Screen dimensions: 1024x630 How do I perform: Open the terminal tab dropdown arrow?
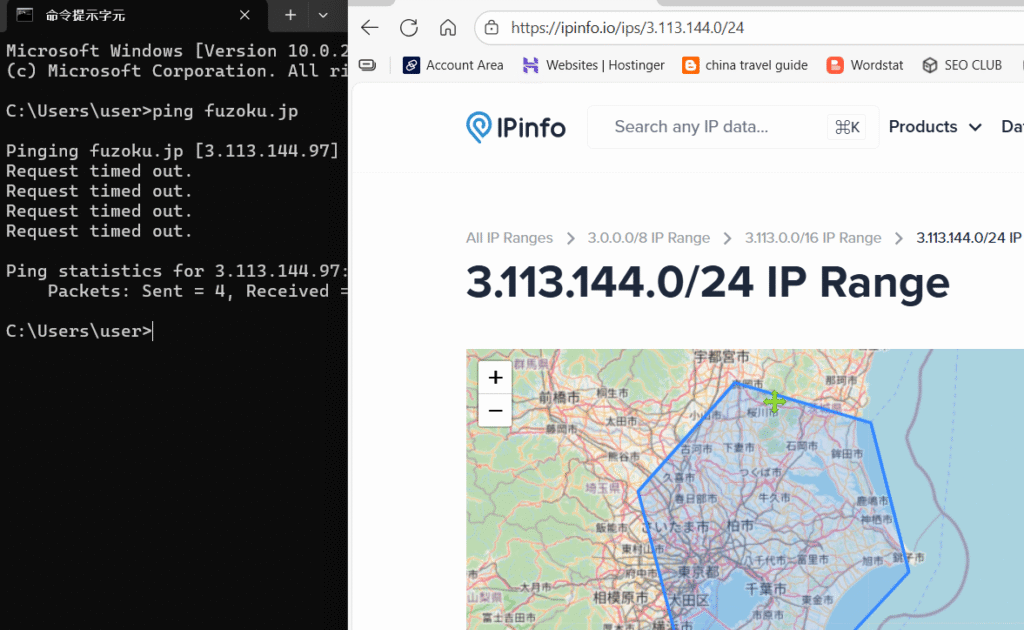(x=322, y=15)
